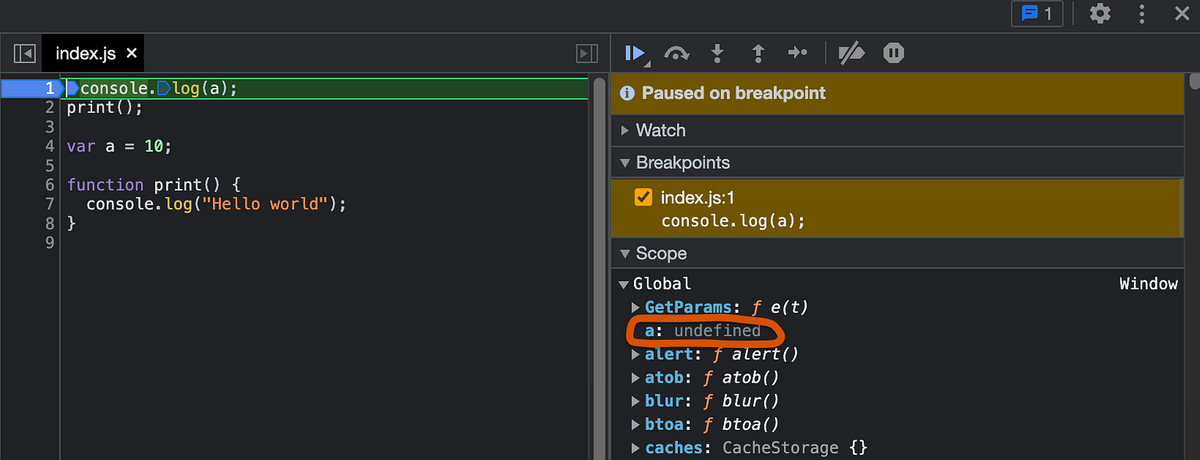This screenshot has width=1200, height=460.
Task: Select the index.js file tab
Action: pos(94,53)
